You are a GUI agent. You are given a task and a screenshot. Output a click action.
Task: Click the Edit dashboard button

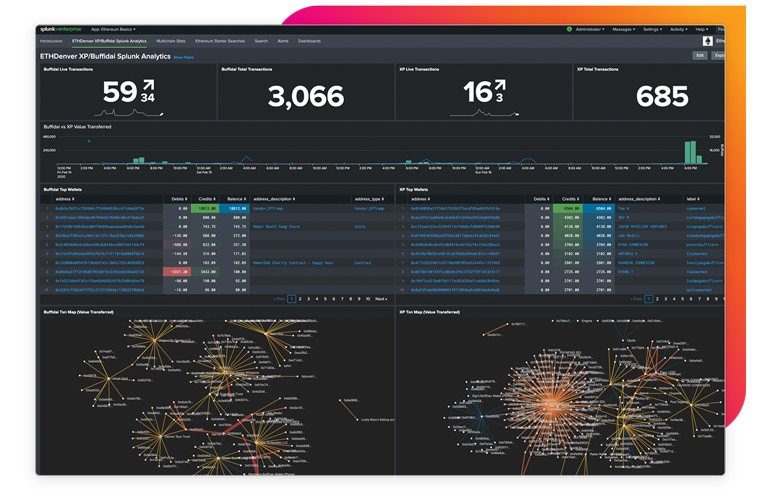[700, 56]
